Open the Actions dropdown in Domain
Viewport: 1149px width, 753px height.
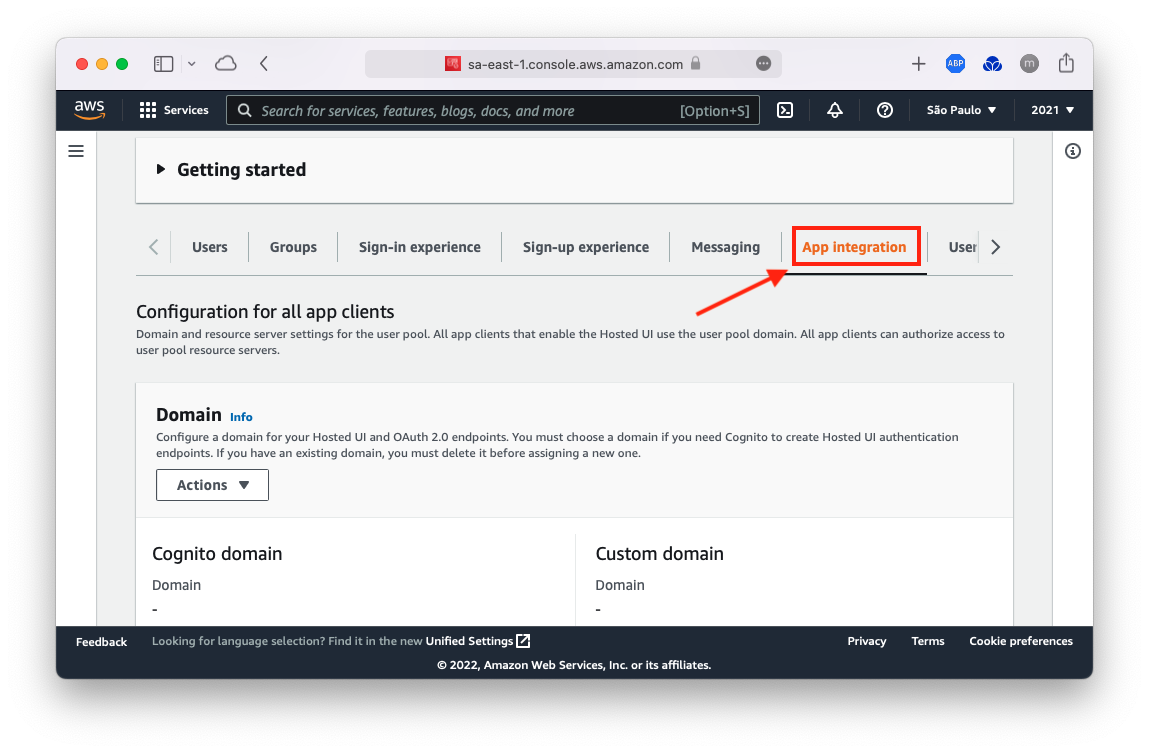tap(213, 485)
